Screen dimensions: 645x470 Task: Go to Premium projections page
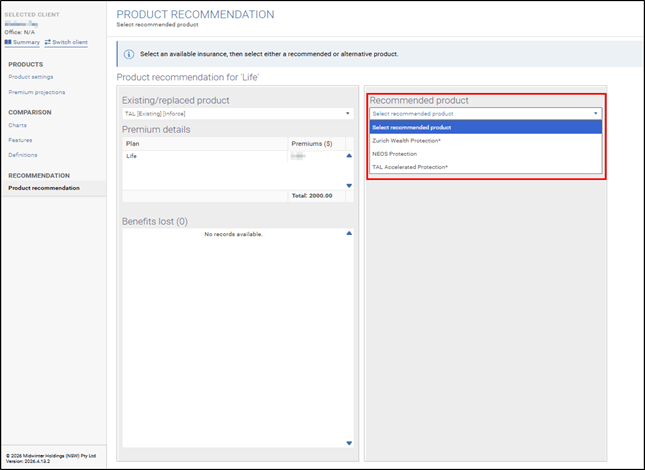36,92
